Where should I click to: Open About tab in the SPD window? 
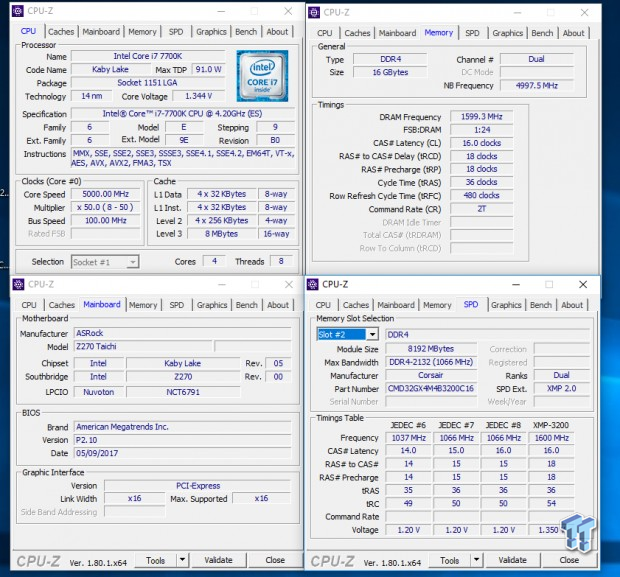572,305
